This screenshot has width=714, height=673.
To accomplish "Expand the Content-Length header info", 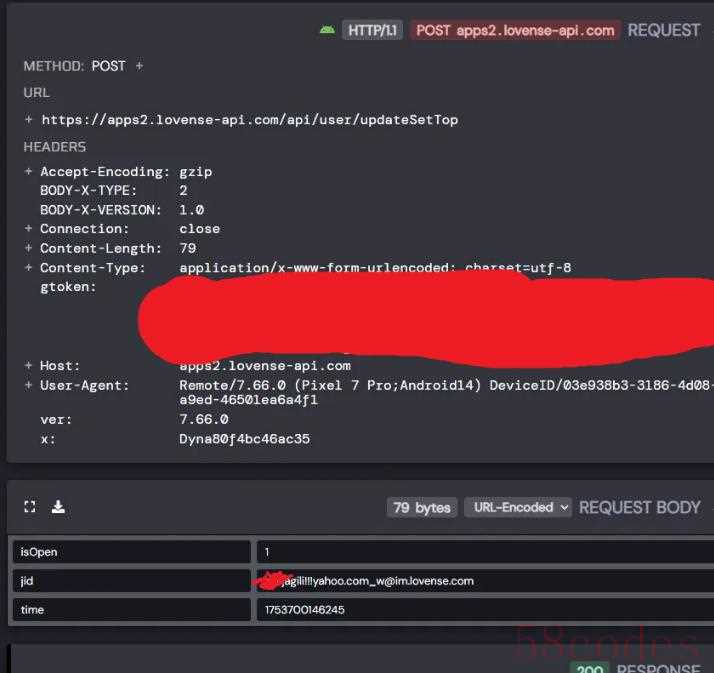I will (x=29, y=248).
